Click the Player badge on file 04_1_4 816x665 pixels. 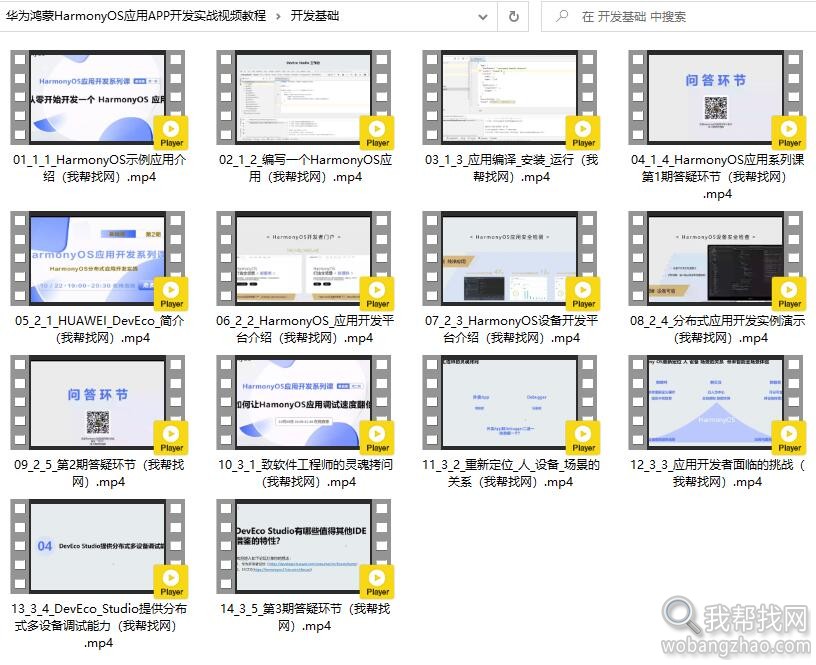pos(789,133)
